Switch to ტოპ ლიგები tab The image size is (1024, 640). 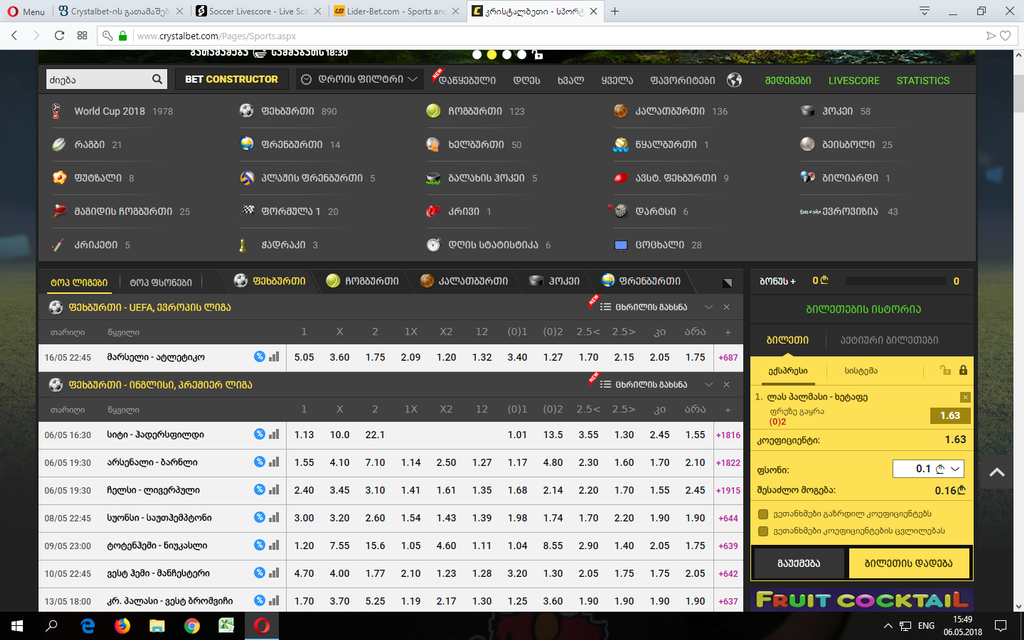click(x=79, y=282)
